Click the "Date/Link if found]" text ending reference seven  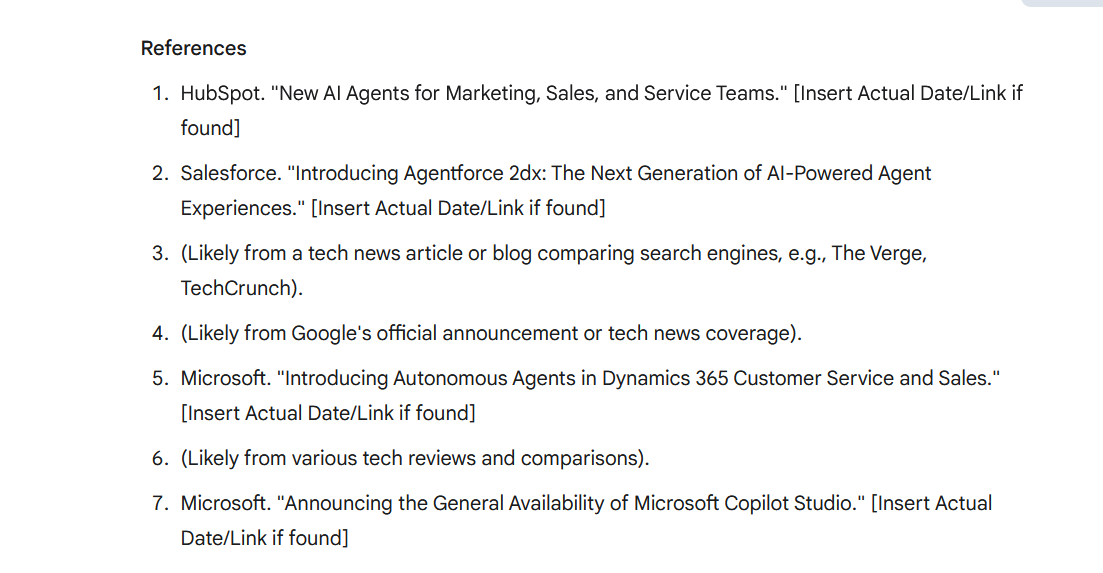click(264, 539)
